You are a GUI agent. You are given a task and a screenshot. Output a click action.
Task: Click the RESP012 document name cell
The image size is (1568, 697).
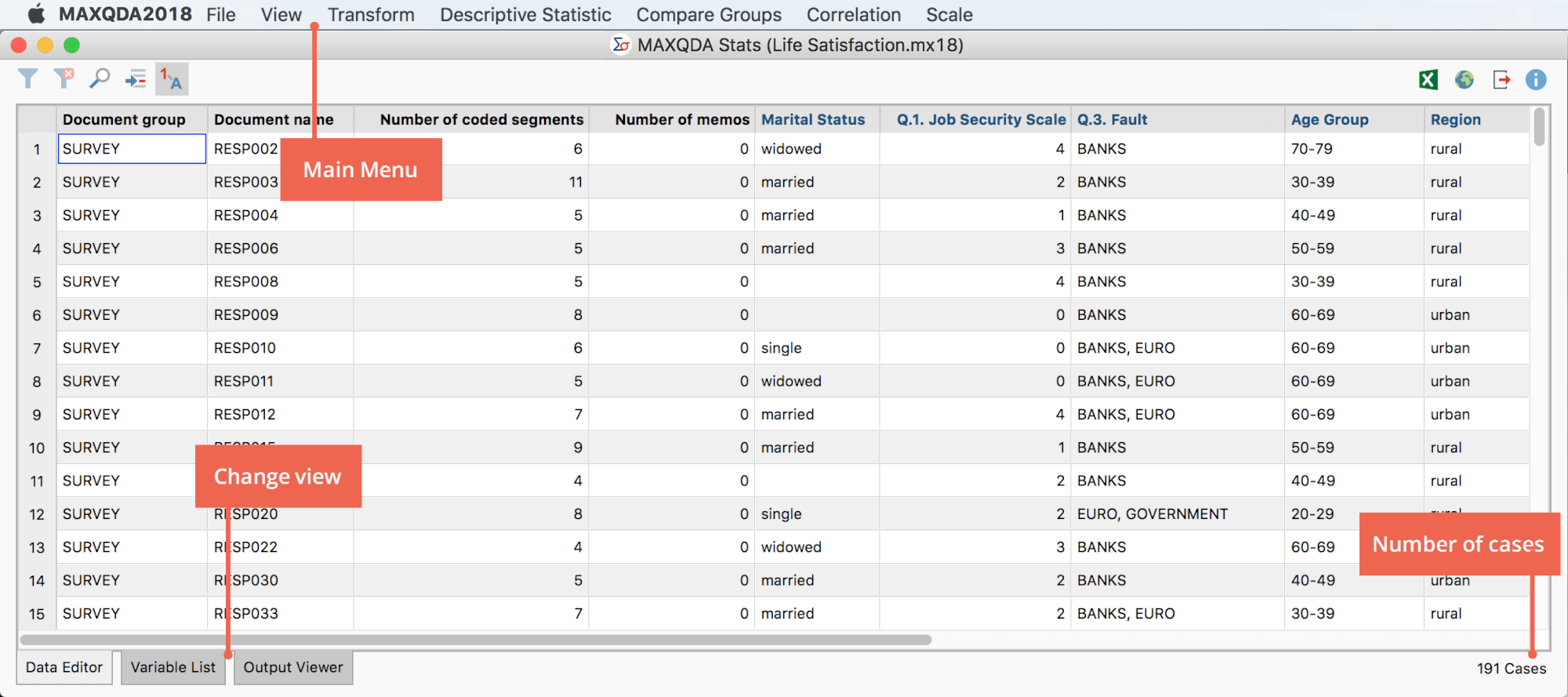tap(281, 415)
